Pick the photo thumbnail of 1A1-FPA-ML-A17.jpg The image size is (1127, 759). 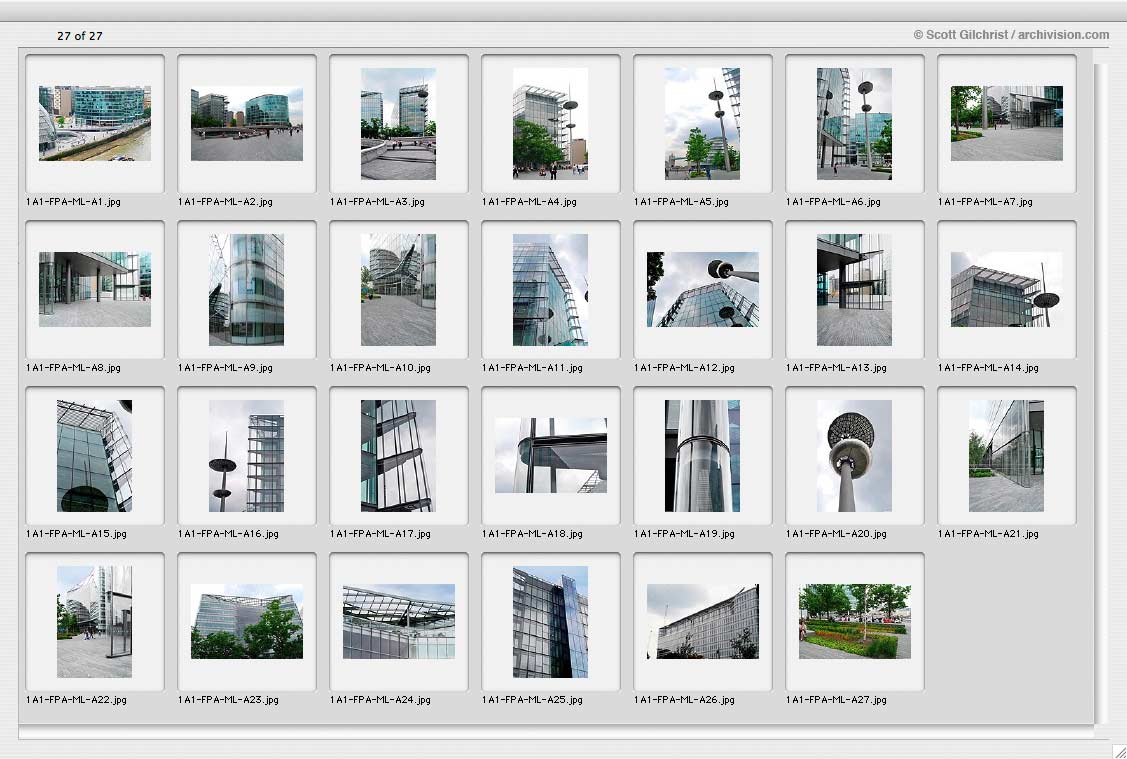tap(398, 456)
